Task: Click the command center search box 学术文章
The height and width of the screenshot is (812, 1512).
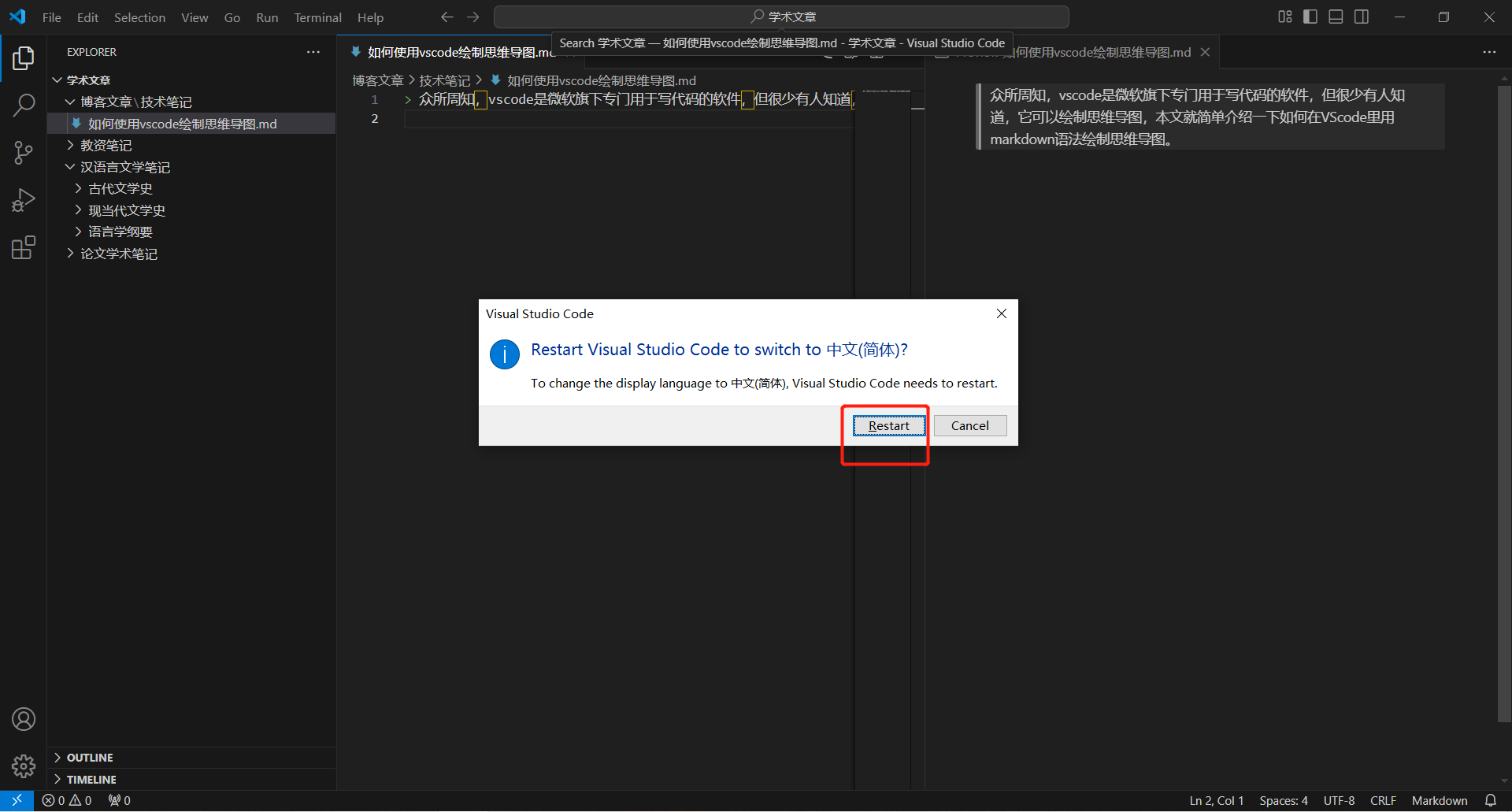Action: (781, 17)
